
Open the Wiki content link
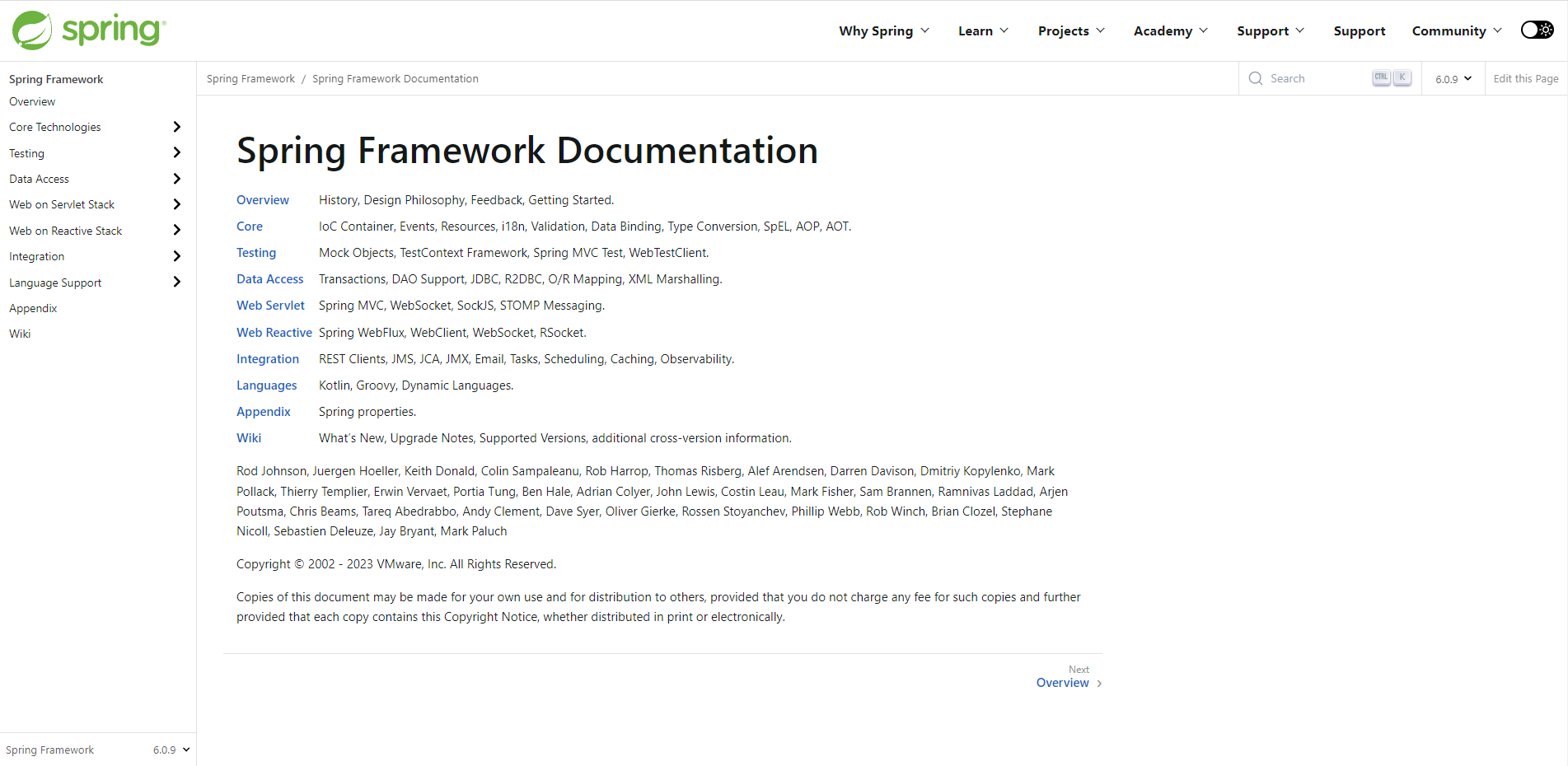[x=249, y=438]
